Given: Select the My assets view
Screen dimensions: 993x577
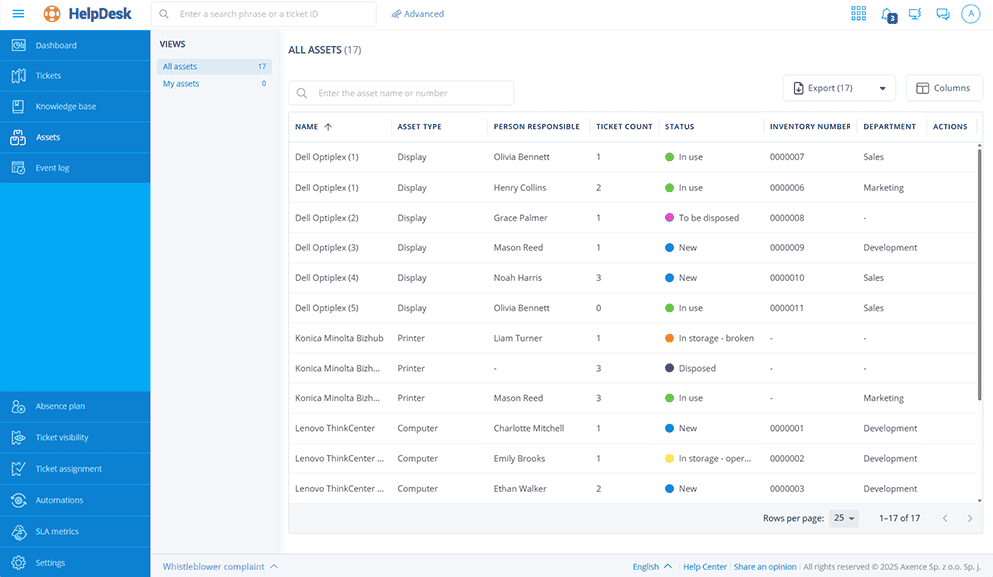Looking at the screenshot, I should tap(181, 84).
